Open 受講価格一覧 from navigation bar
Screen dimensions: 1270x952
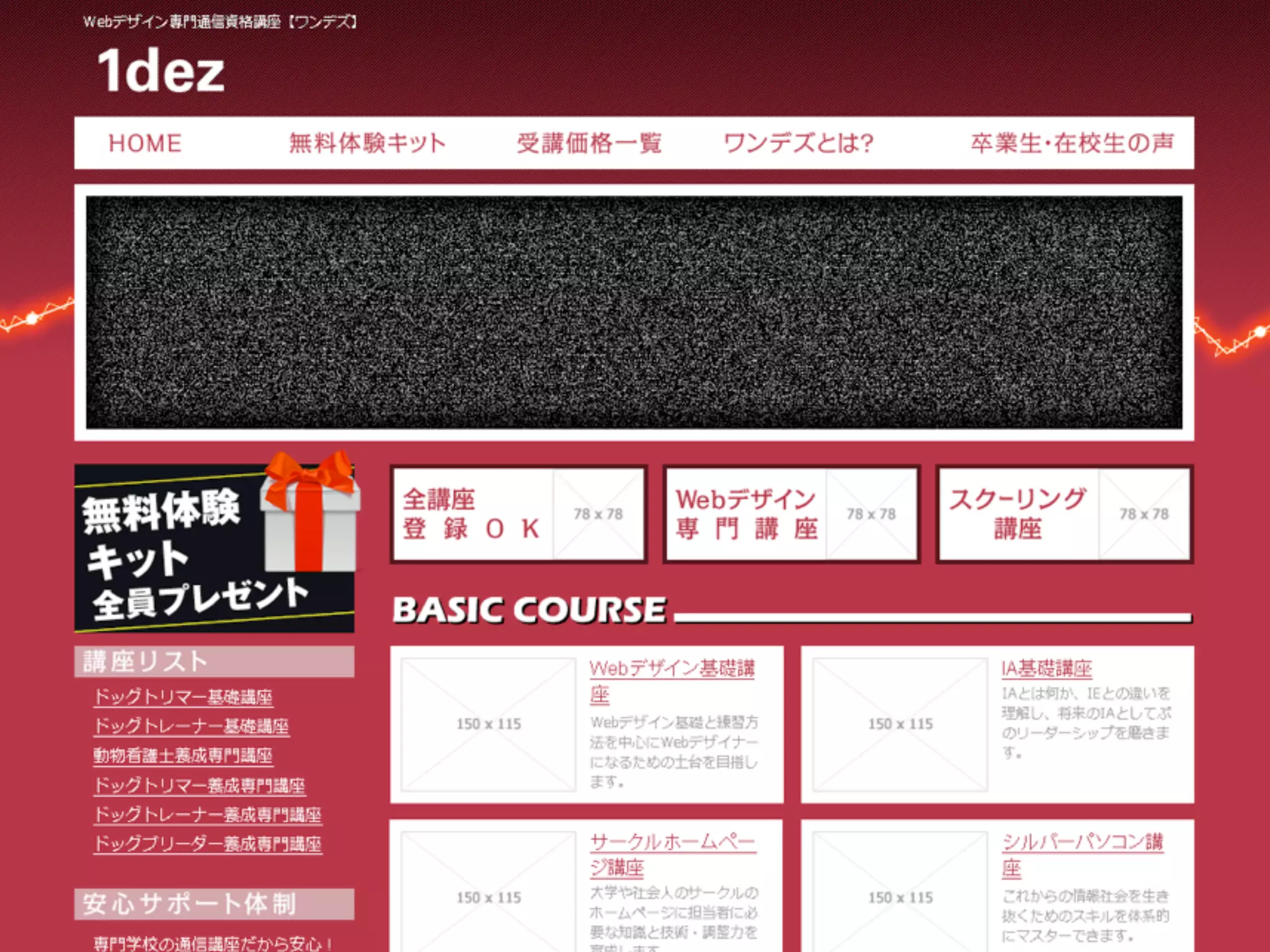589,143
